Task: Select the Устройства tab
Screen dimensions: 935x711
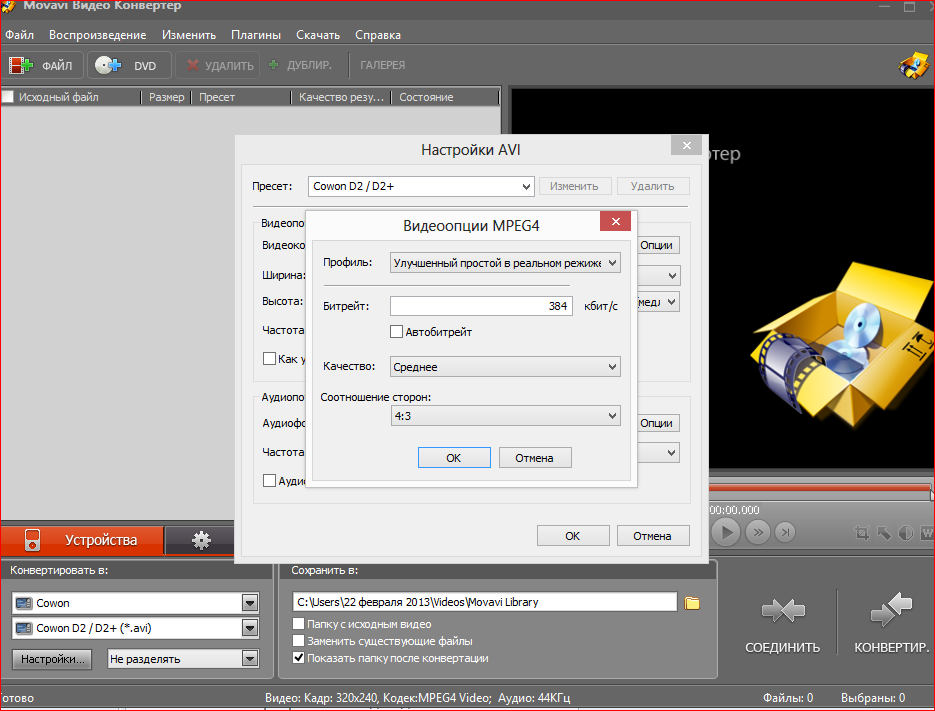Action: click(82, 540)
